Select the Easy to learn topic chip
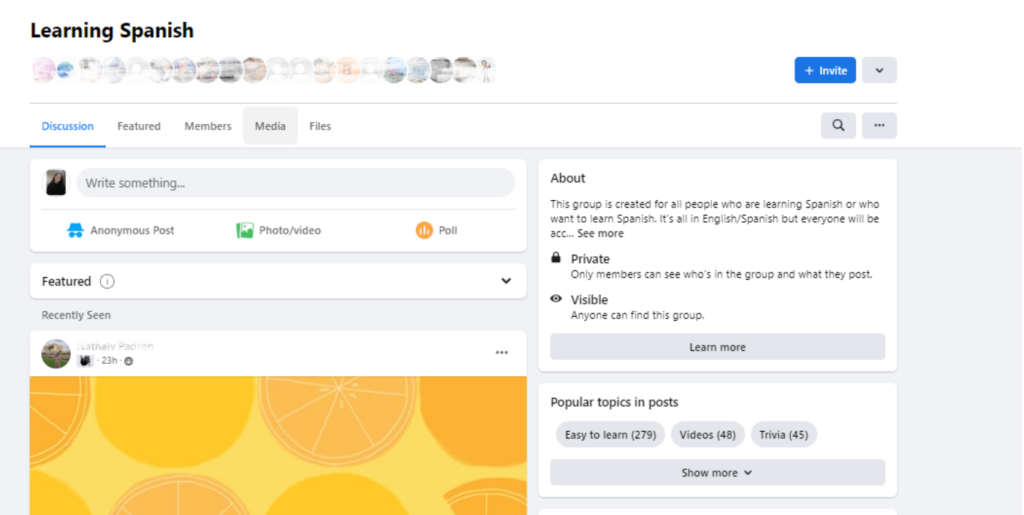The image size is (1024, 515). coord(610,435)
